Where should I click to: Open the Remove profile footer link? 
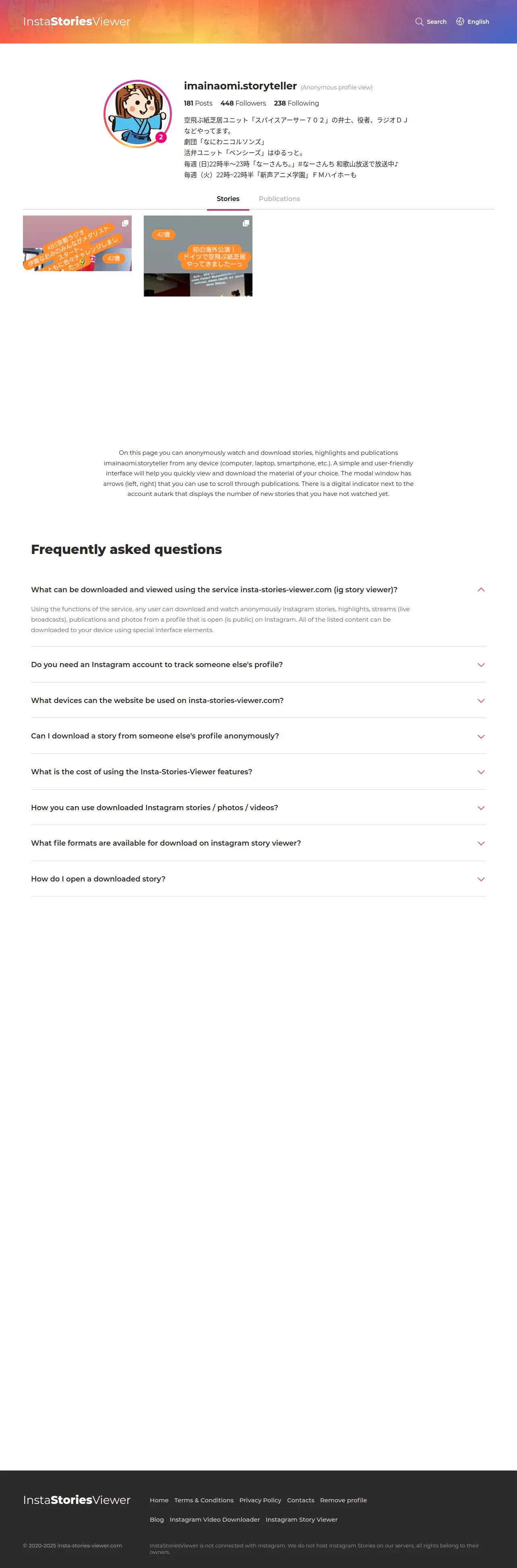(x=343, y=1500)
